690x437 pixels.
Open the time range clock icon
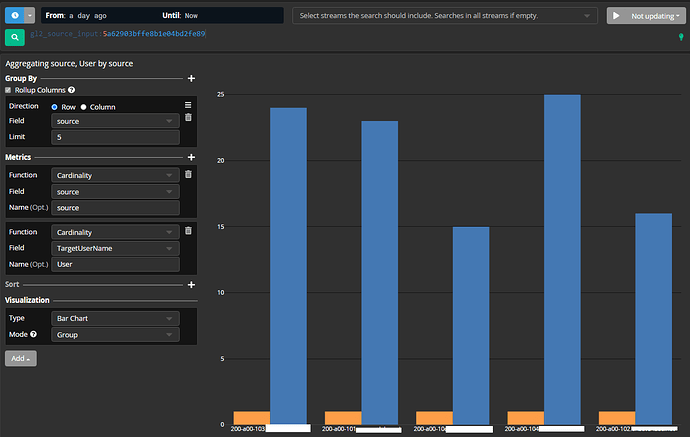(x=15, y=15)
